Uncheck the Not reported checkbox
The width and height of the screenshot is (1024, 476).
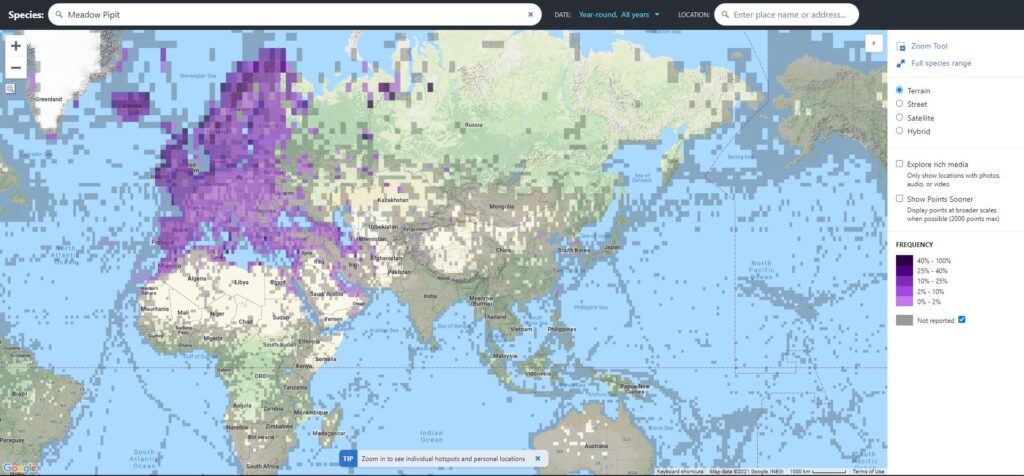pos(962,319)
